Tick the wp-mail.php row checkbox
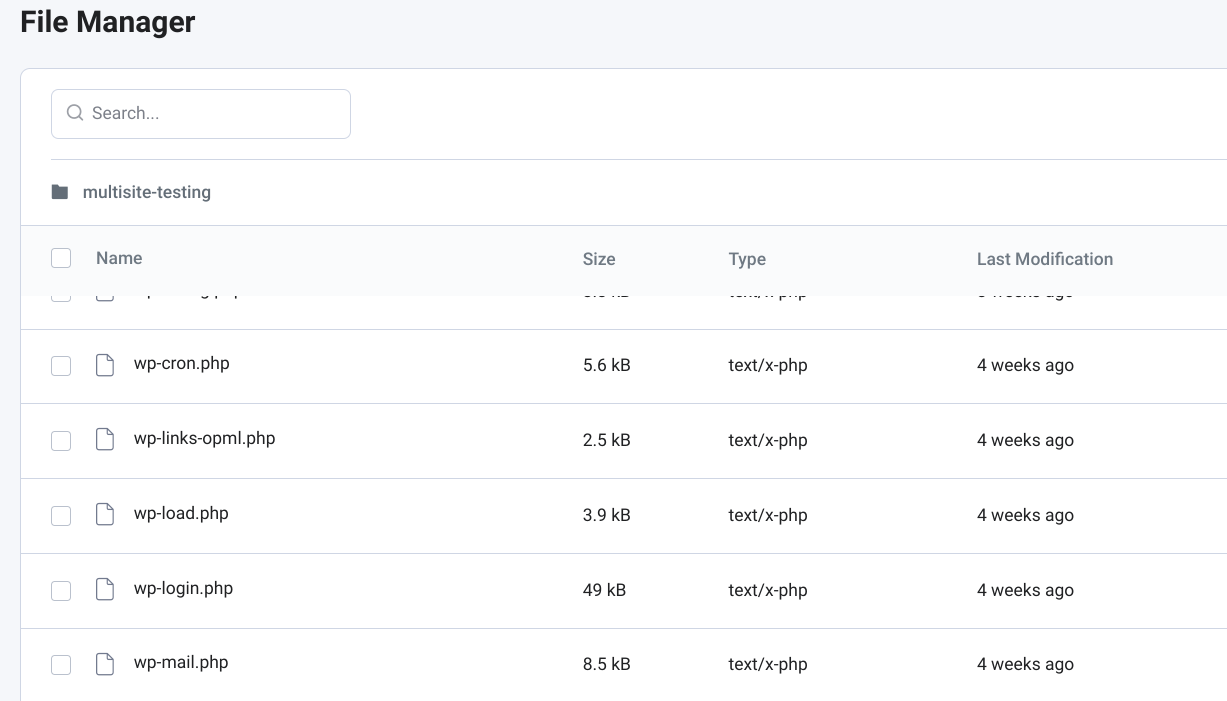 tap(61, 665)
